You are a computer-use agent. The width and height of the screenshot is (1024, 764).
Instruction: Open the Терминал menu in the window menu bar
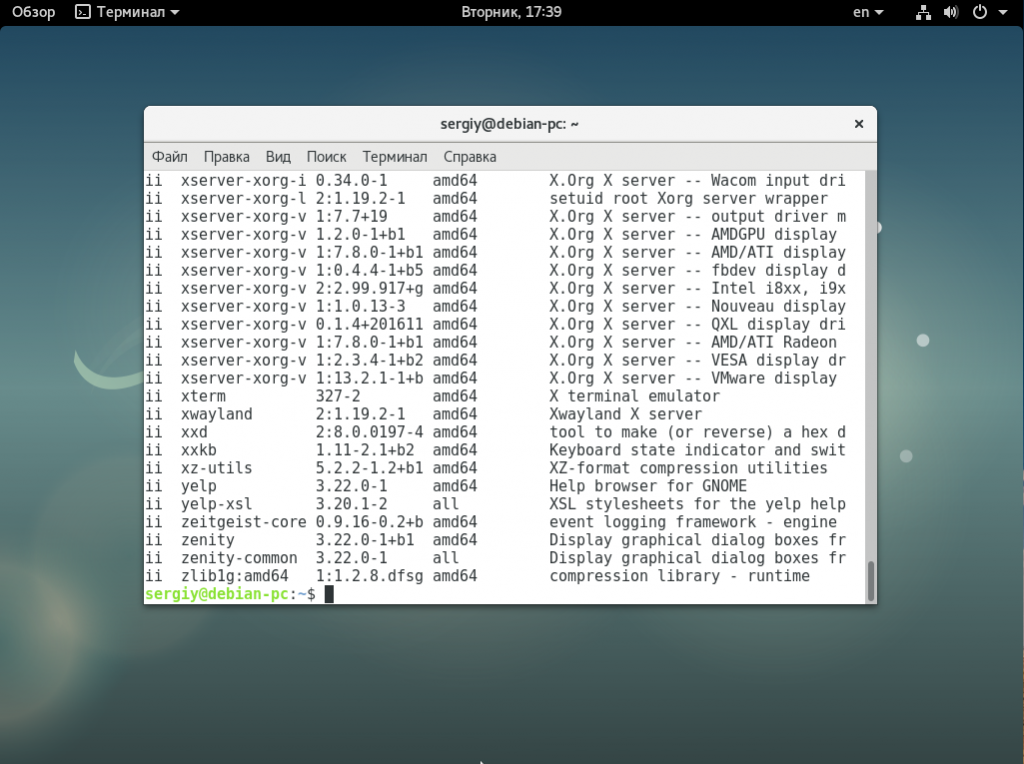pos(394,157)
